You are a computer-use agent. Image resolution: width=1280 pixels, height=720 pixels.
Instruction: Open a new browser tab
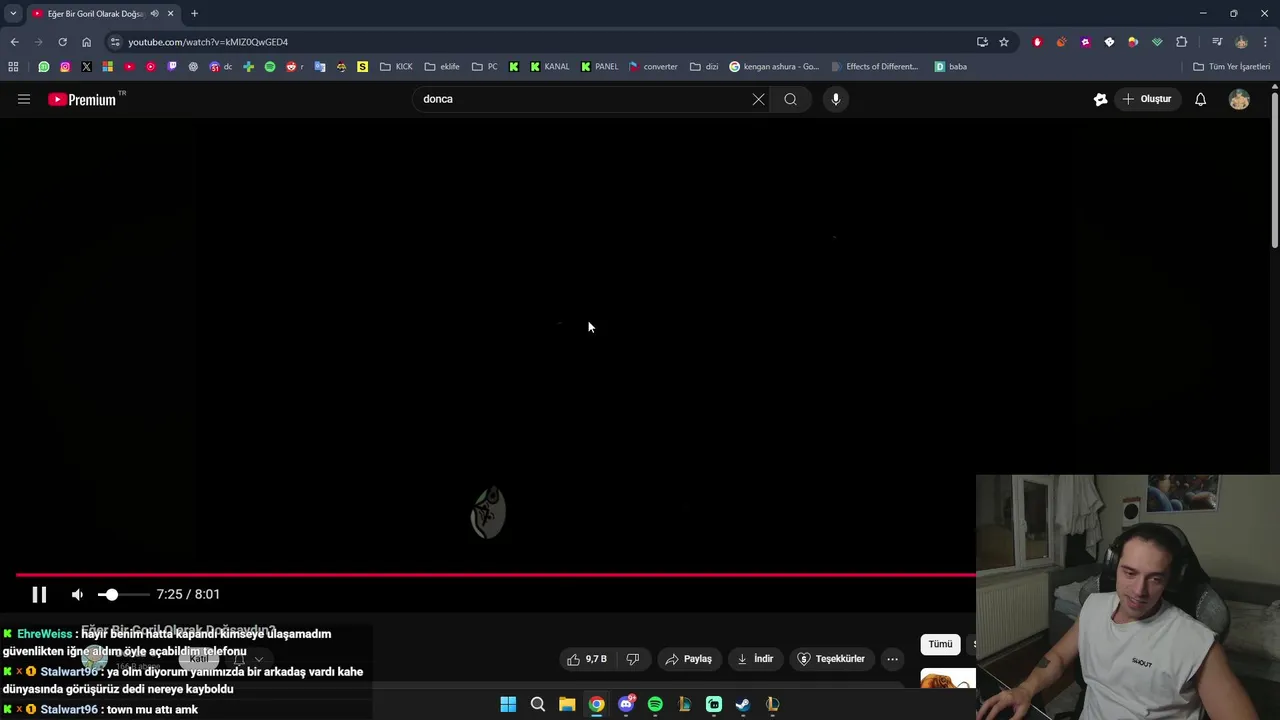point(194,13)
